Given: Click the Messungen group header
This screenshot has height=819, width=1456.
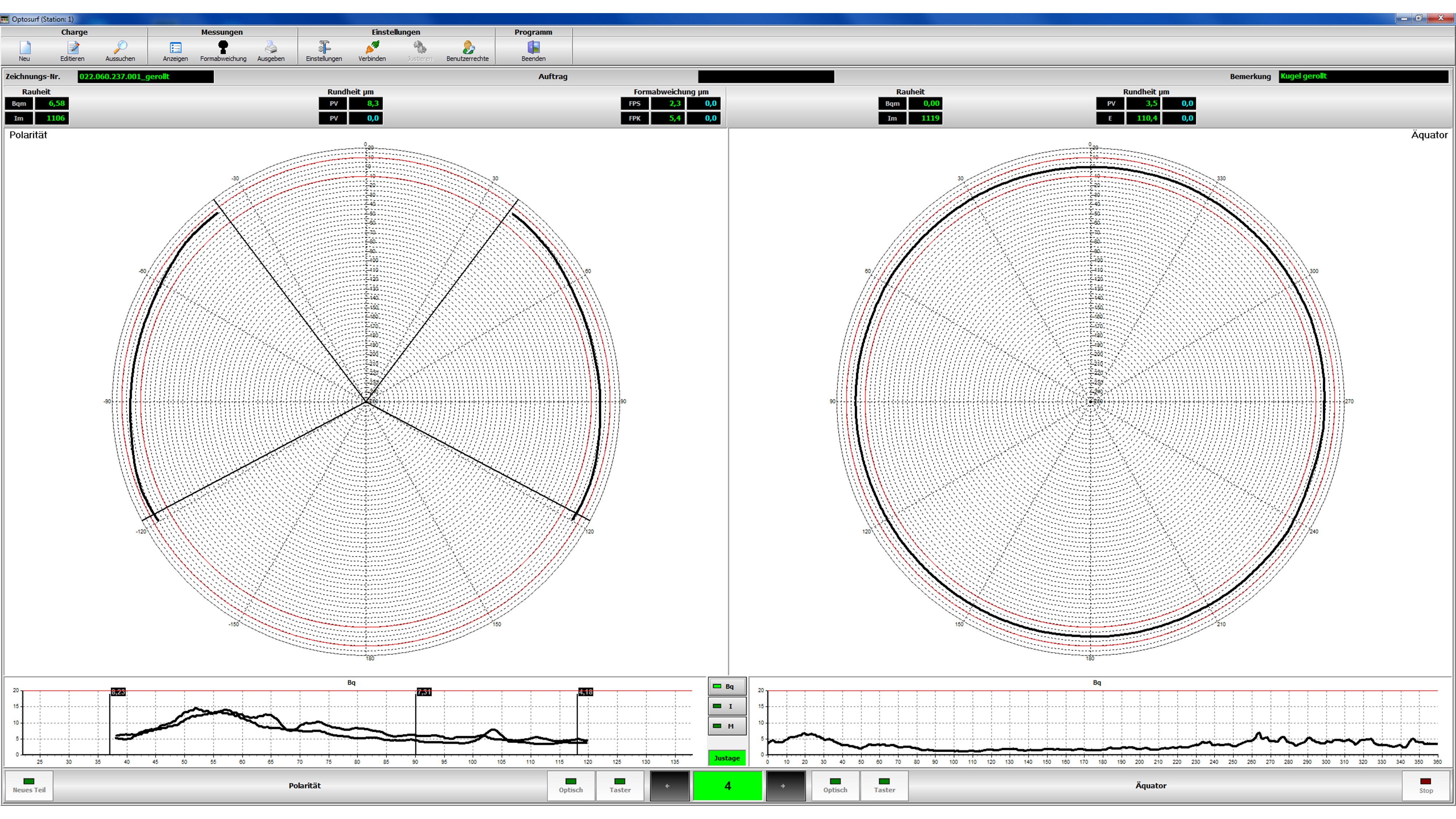Looking at the screenshot, I should 222,32.
